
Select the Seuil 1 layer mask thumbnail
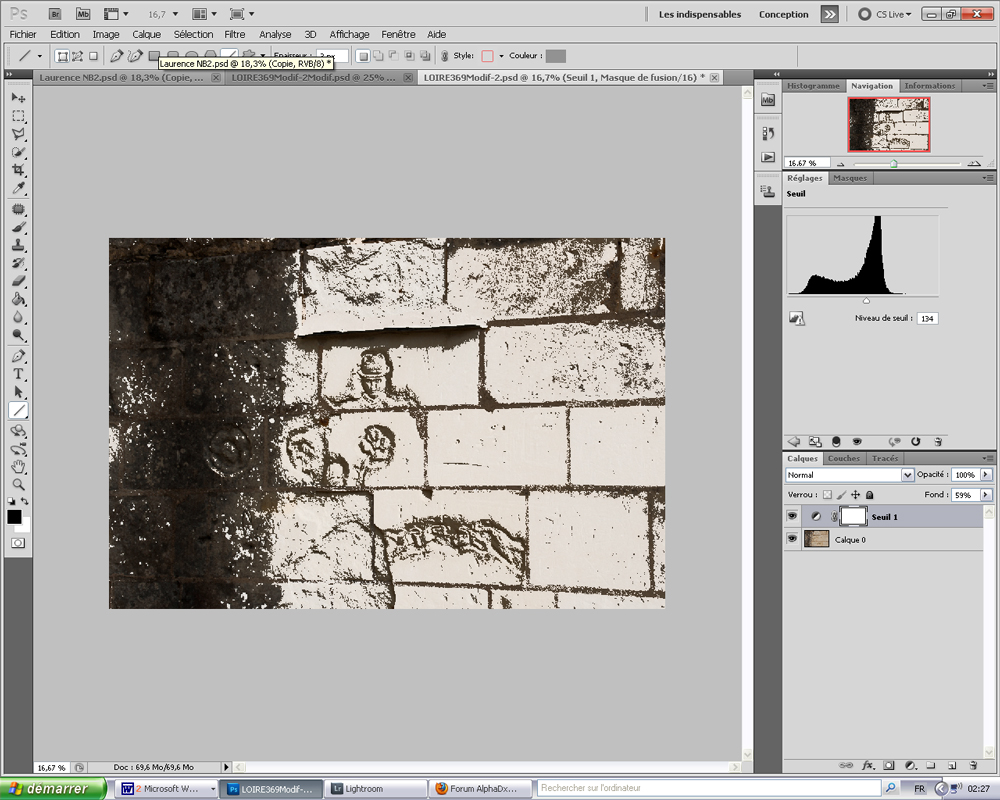(x=853, y=516)
